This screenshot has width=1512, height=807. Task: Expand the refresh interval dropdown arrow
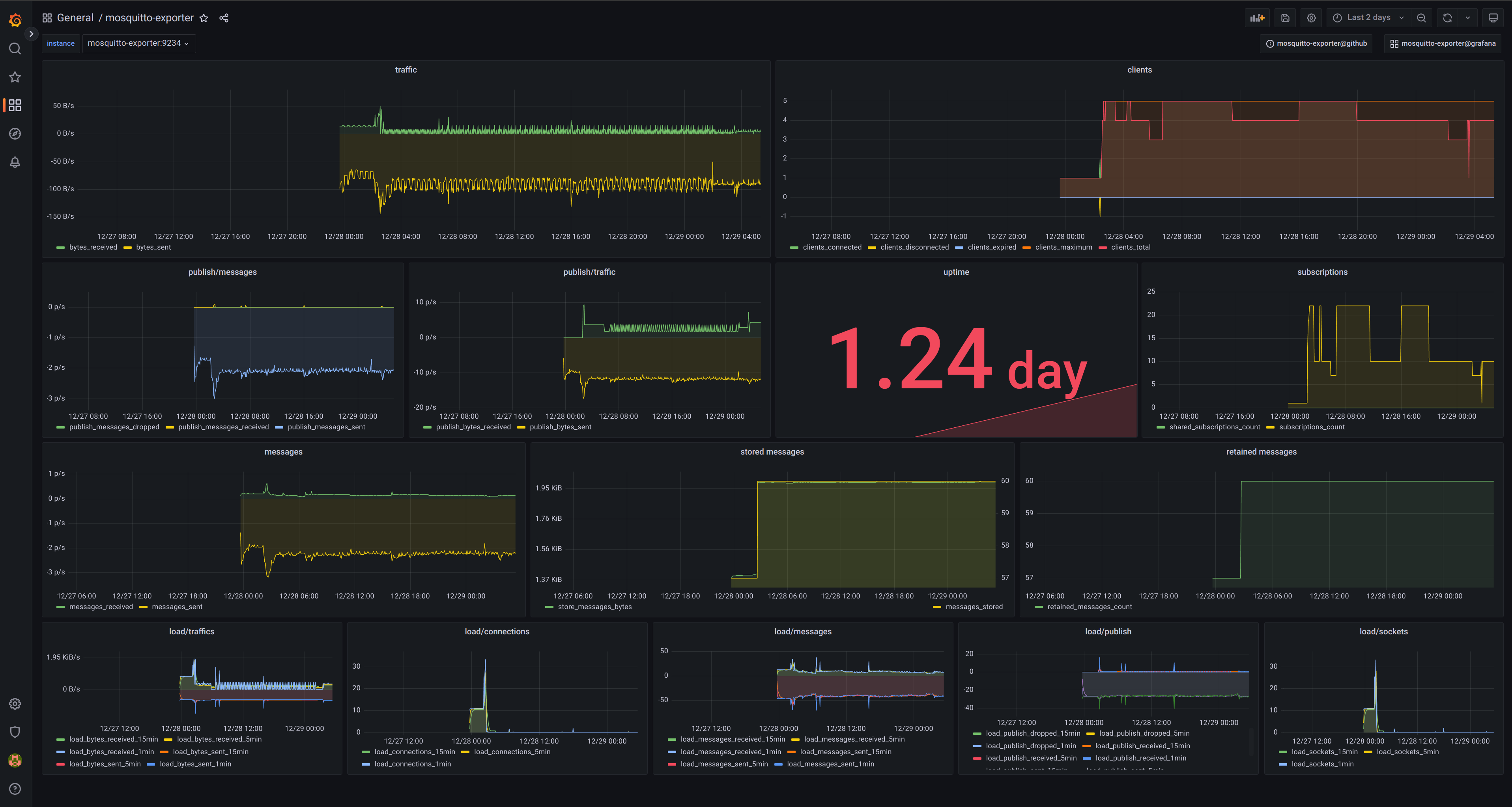pyautogui.click(x=1467, y=18)
